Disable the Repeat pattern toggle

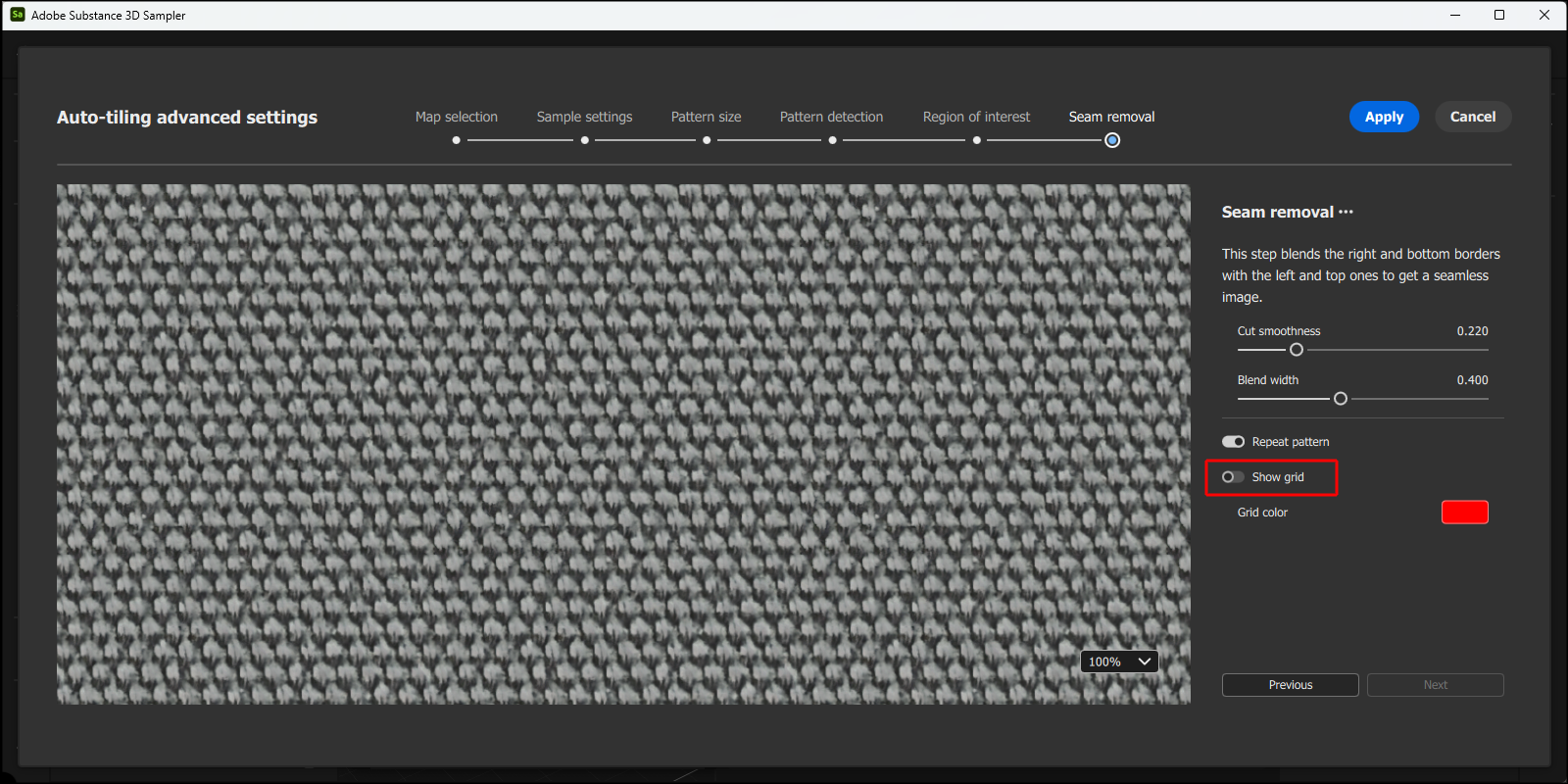tap(1233, 442)
